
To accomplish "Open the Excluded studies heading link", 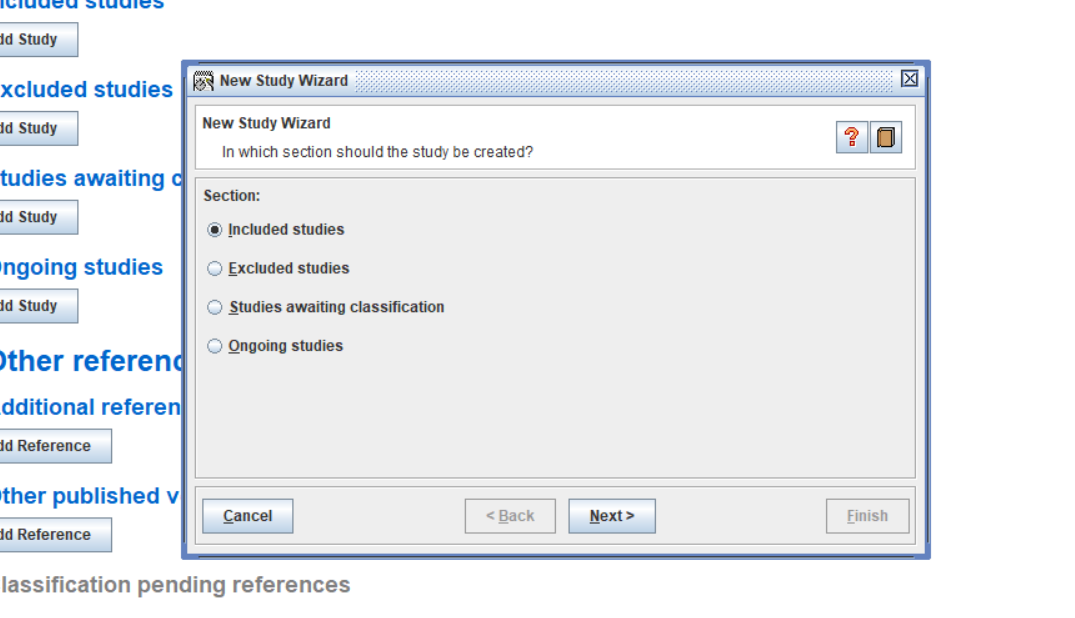I will 85,90.
